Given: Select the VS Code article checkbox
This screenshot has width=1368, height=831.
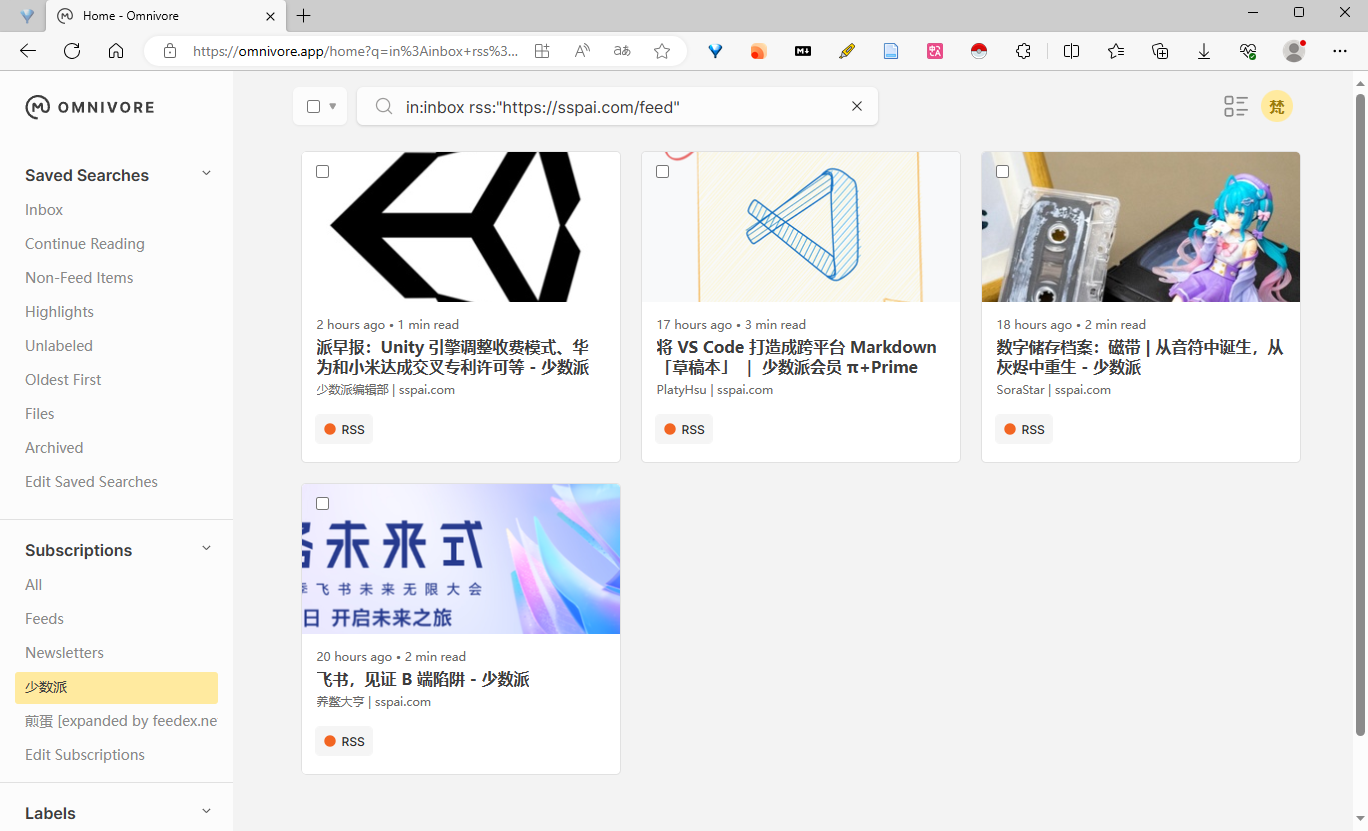Looking at the screenshot, I should click(x=662, y=172).
